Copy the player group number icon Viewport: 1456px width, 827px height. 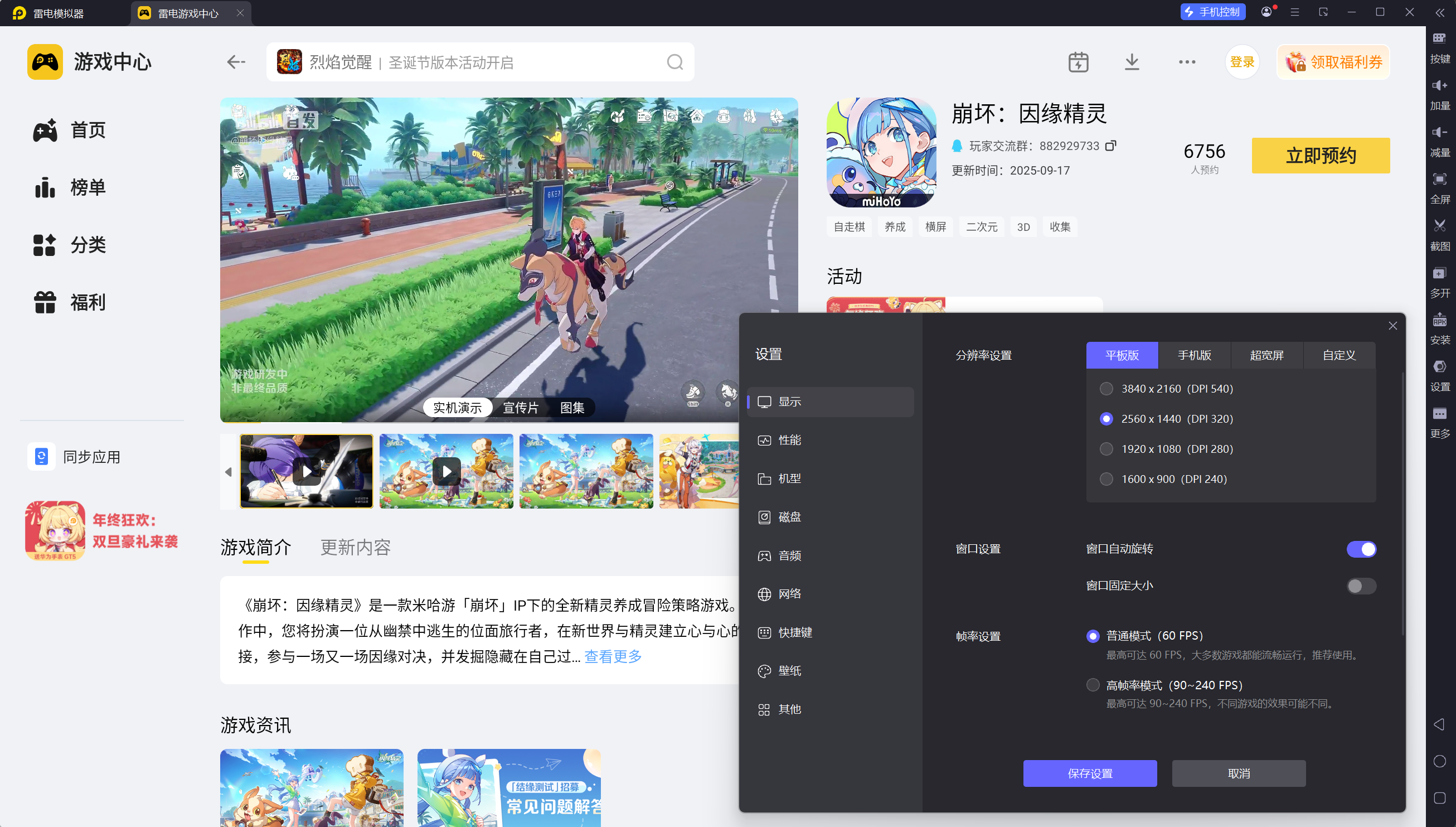[1111, 146]
